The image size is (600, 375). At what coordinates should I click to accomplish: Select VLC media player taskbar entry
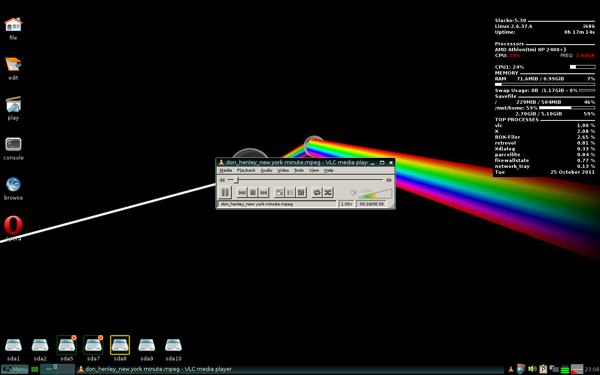tap(155, 369)
